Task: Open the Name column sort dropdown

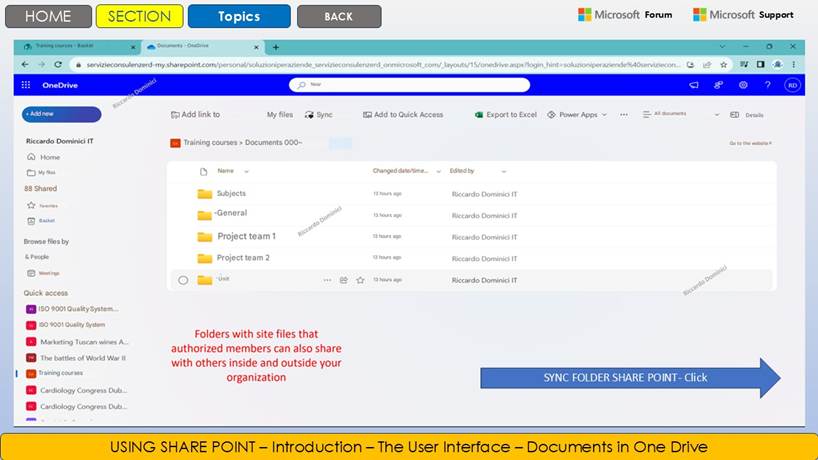Action: tap(247, 172)
